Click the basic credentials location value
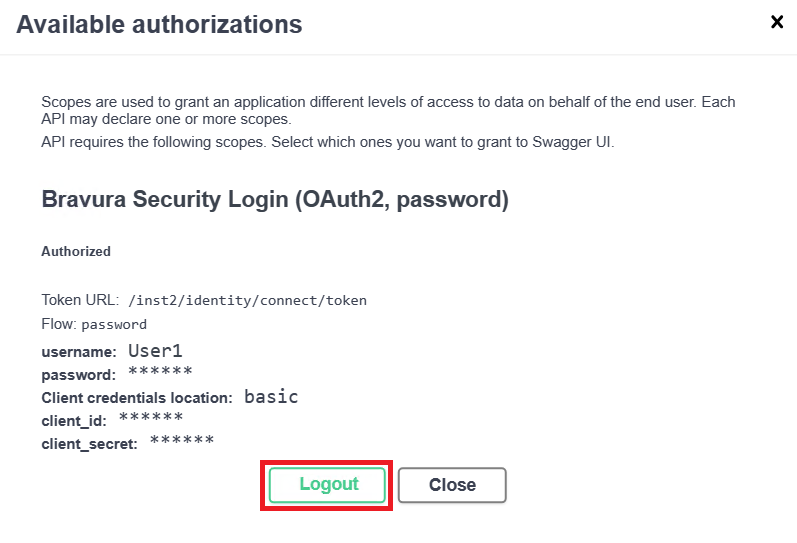Screen dimensions: 797x543 pyautogui.click(x=271, y=397)
